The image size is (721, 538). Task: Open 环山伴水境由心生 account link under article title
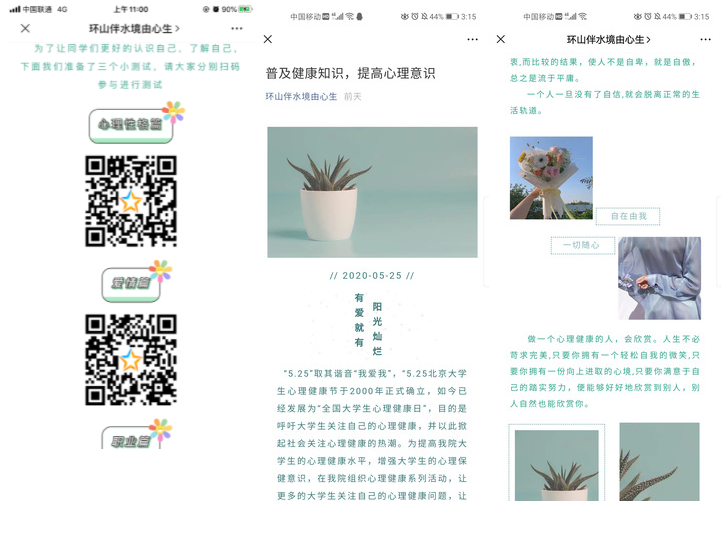point(299,97)
